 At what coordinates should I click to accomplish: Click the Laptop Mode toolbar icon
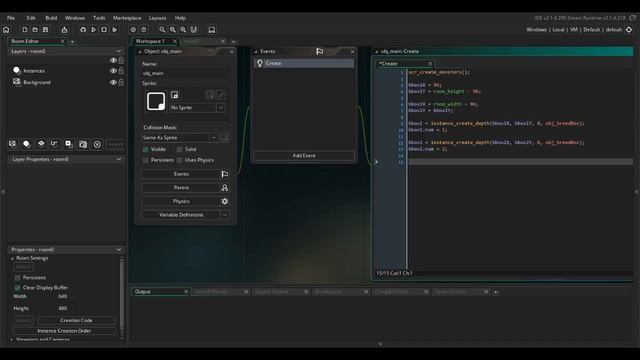coord(212,30)
